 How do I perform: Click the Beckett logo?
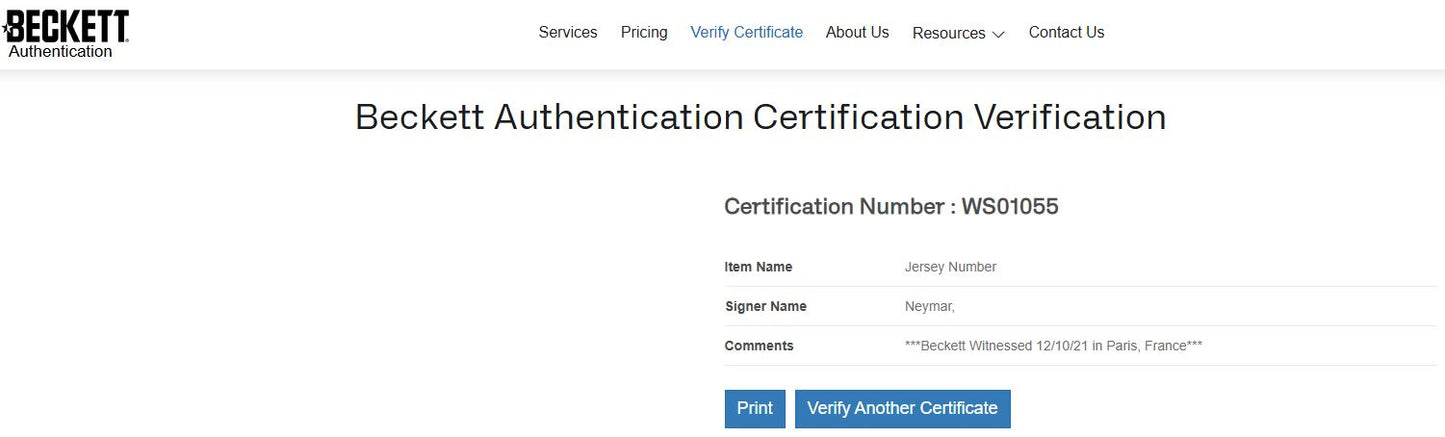point(67,26)
